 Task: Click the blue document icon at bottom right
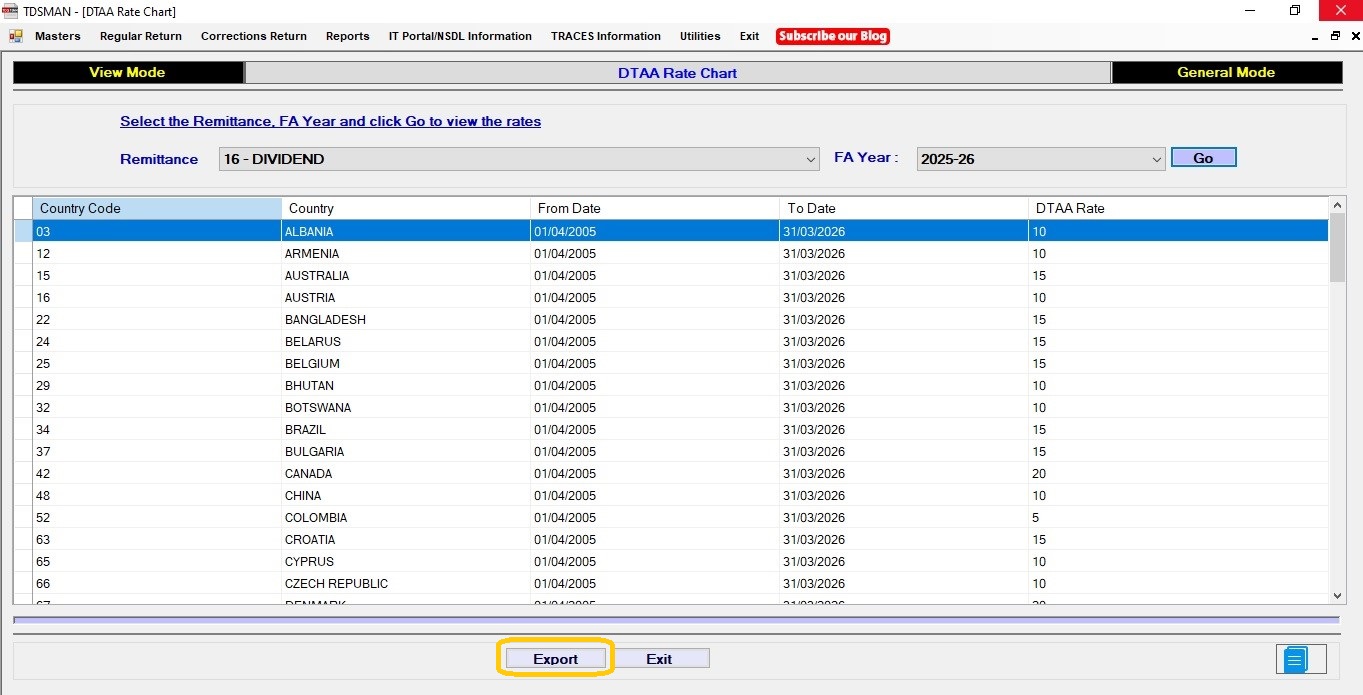click(x=1296, y=659)
